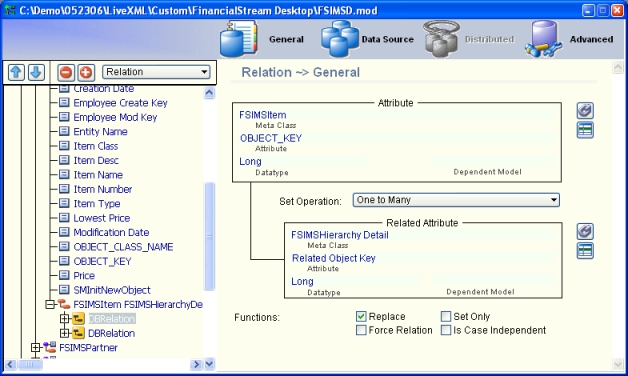Click the Long datatype under Related Attribute
The width and height of the screenshot is (628, 376).
coord(354,281)
